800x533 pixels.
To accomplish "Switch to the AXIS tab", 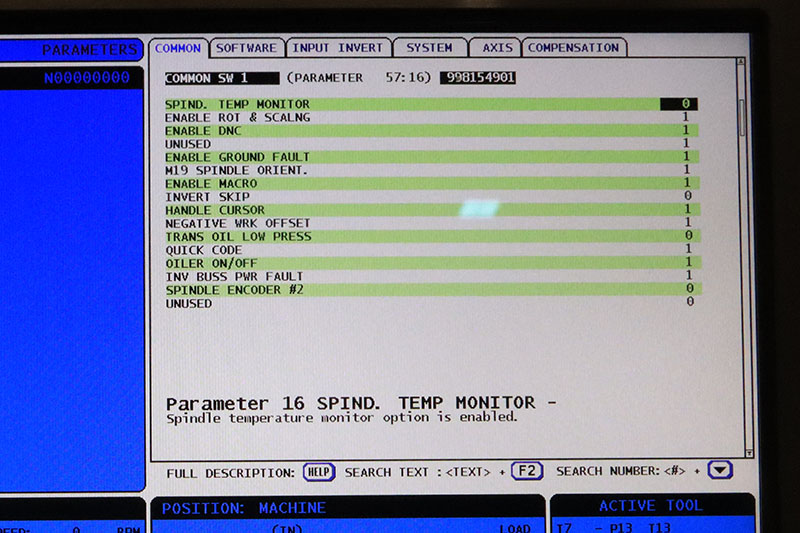I will [496, 48].
